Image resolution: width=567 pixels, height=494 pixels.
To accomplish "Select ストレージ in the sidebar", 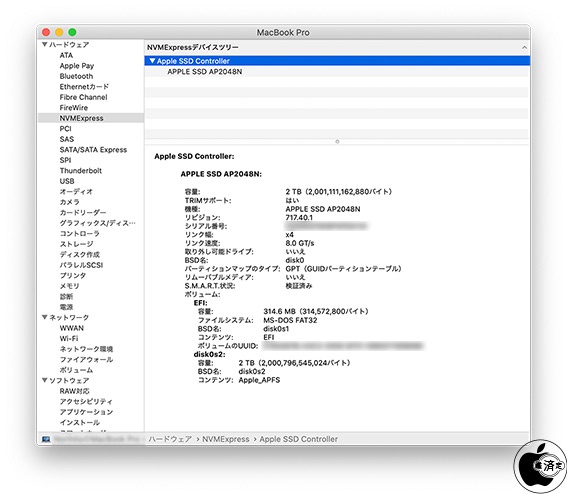I will [76, 244].
